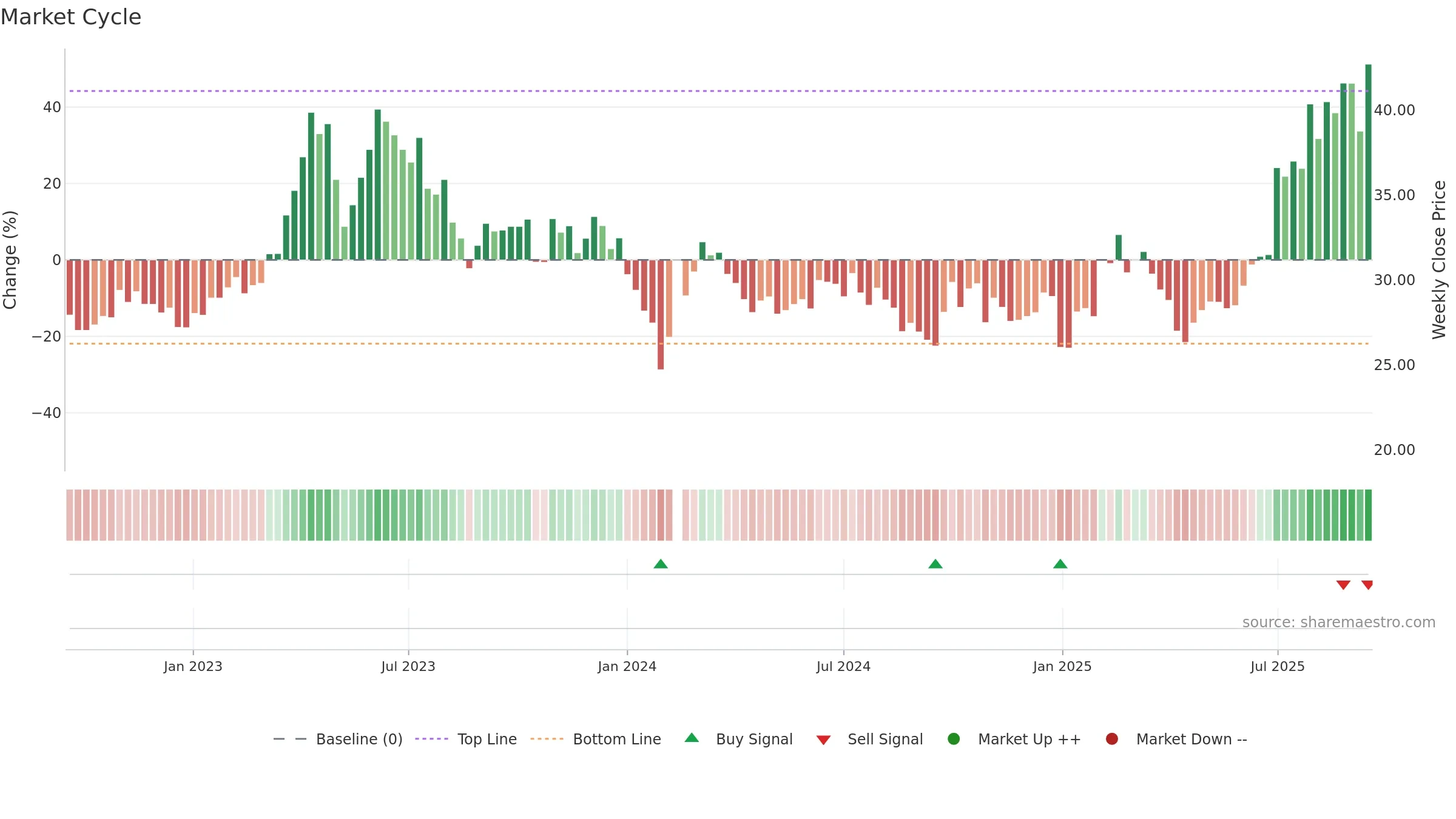Screen dimensions: 1456x819
Task: Click the Jan 2024 axis label
Action: click(627, 666)
